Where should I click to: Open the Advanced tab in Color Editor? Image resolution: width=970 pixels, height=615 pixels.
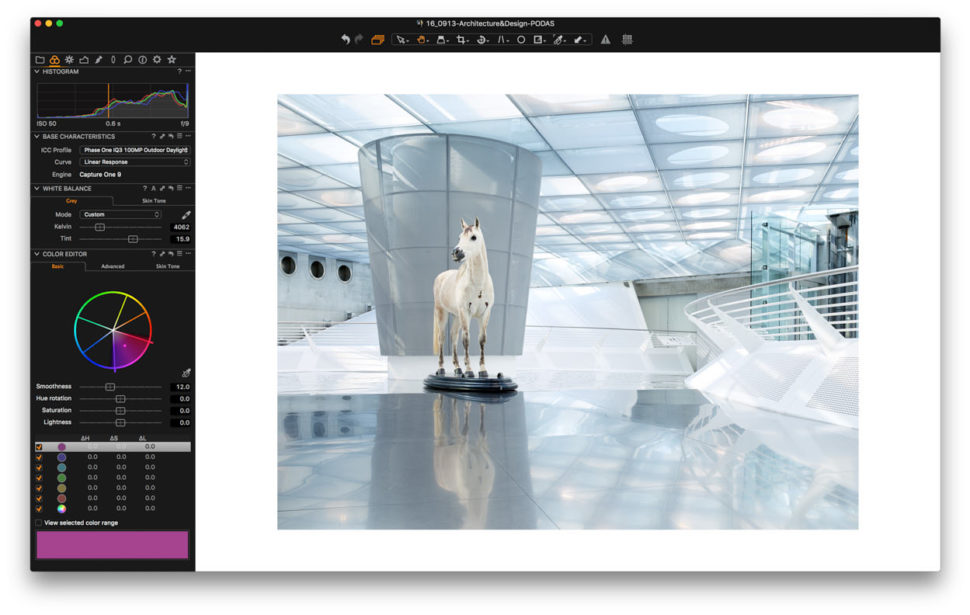tap(113, 266)
